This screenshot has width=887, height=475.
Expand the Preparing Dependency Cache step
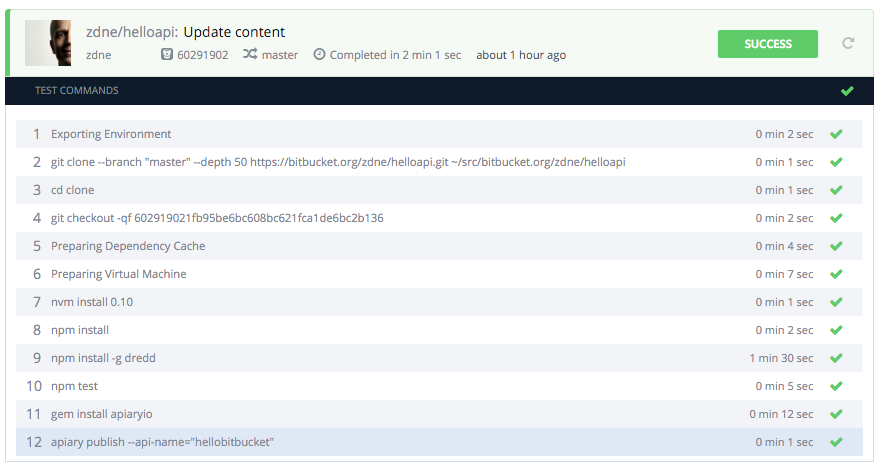440,246
